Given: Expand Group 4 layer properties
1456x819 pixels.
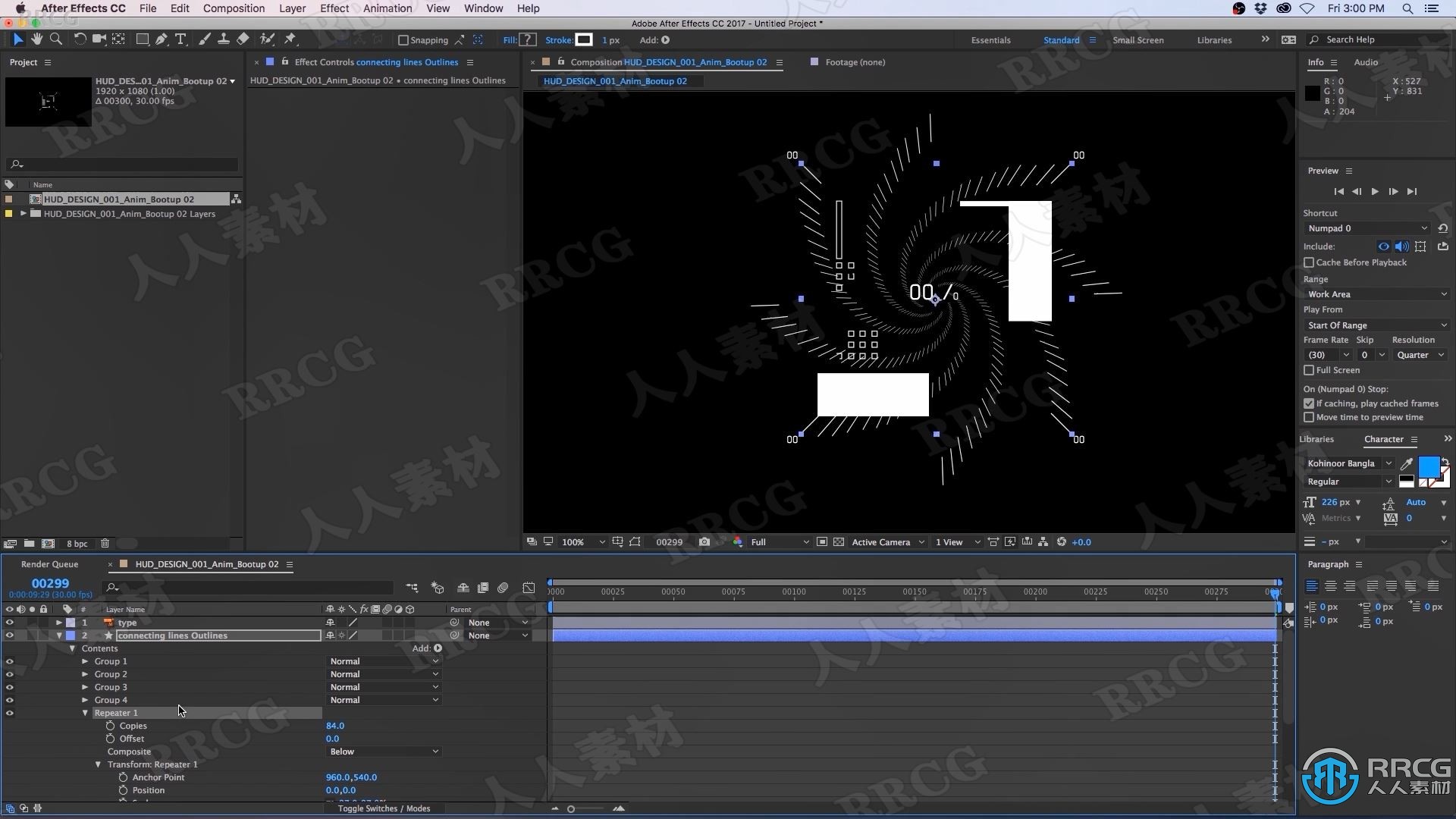Looking at the screenshot, I should (x=85, y=699).
